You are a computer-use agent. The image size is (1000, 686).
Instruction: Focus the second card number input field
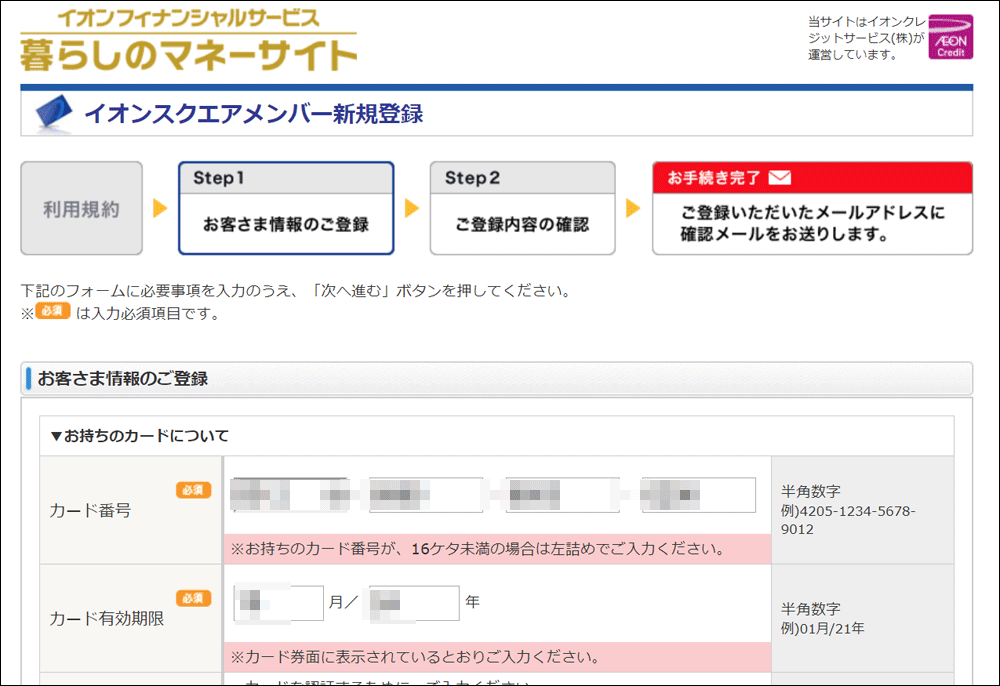coord(425,495)
